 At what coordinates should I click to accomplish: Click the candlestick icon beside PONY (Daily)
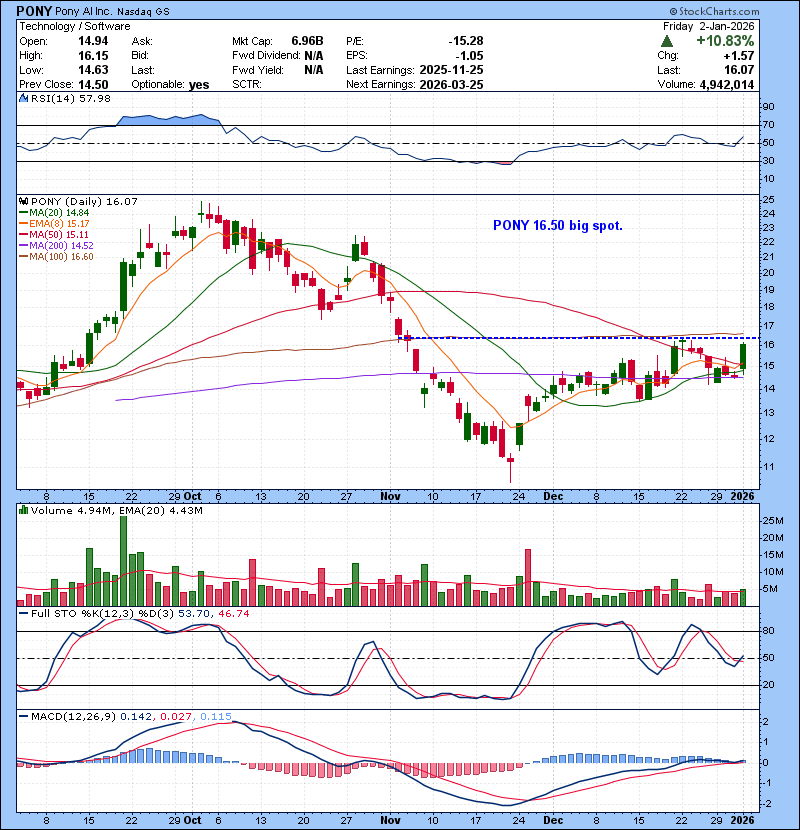(23, 202)
